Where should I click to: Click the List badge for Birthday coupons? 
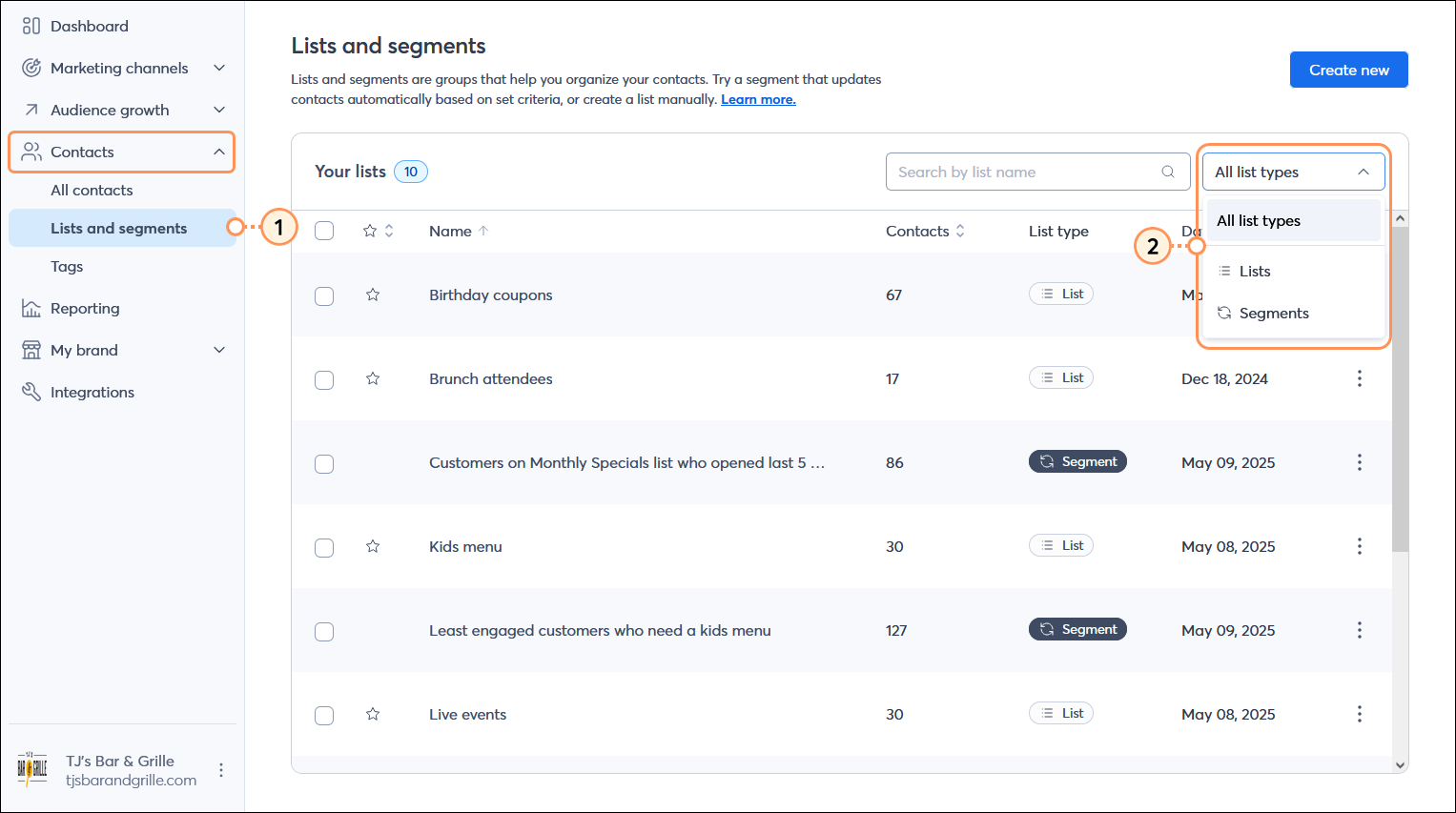click(x=1061, y=294)
